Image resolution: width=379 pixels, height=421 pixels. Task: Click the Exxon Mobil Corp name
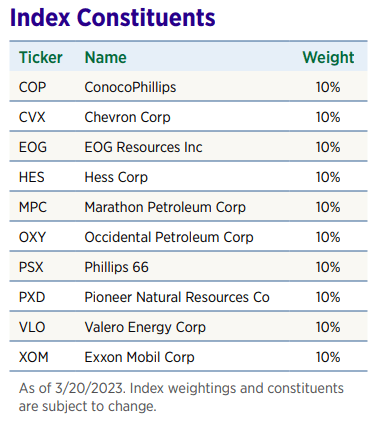[139, 358]
